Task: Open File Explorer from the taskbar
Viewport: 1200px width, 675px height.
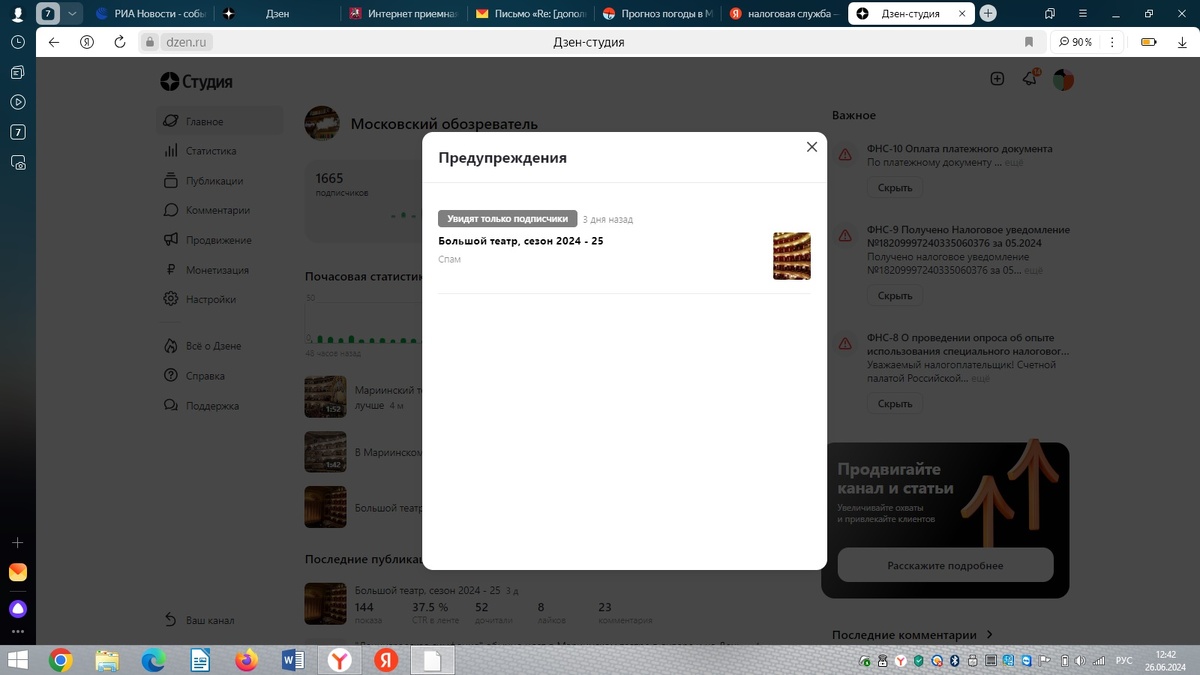Action: tap(107, 660)
